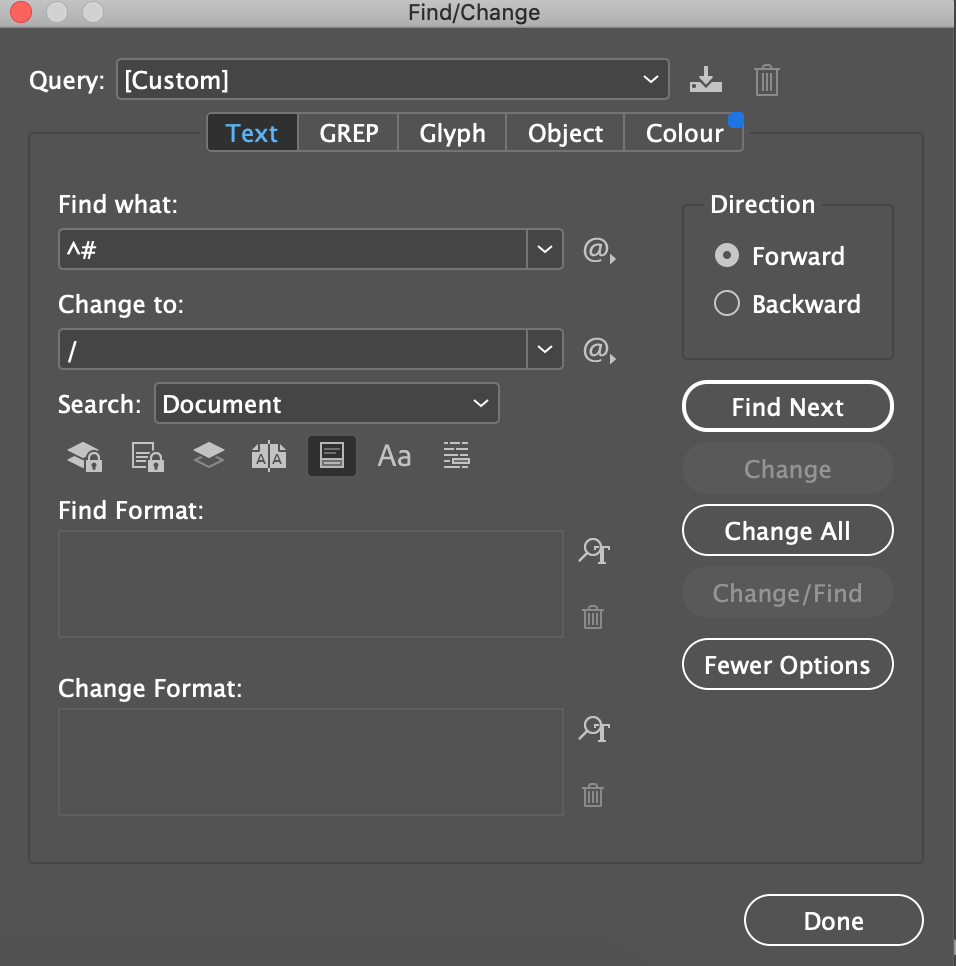
Task: Click the Find Next button
Action: click(787, 407)
